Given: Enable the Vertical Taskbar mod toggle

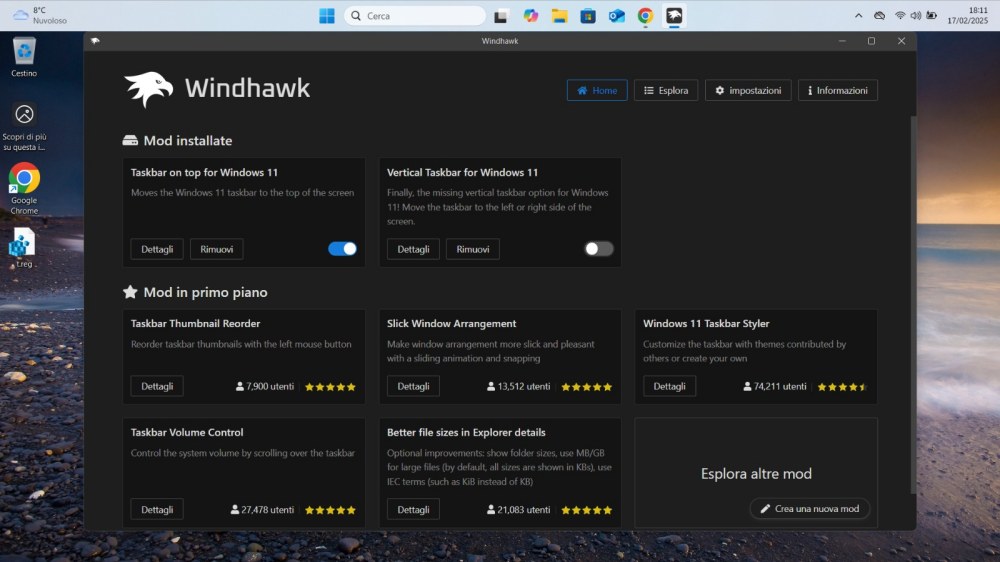Looking at the screenshot, I should (x=599, y=249).
